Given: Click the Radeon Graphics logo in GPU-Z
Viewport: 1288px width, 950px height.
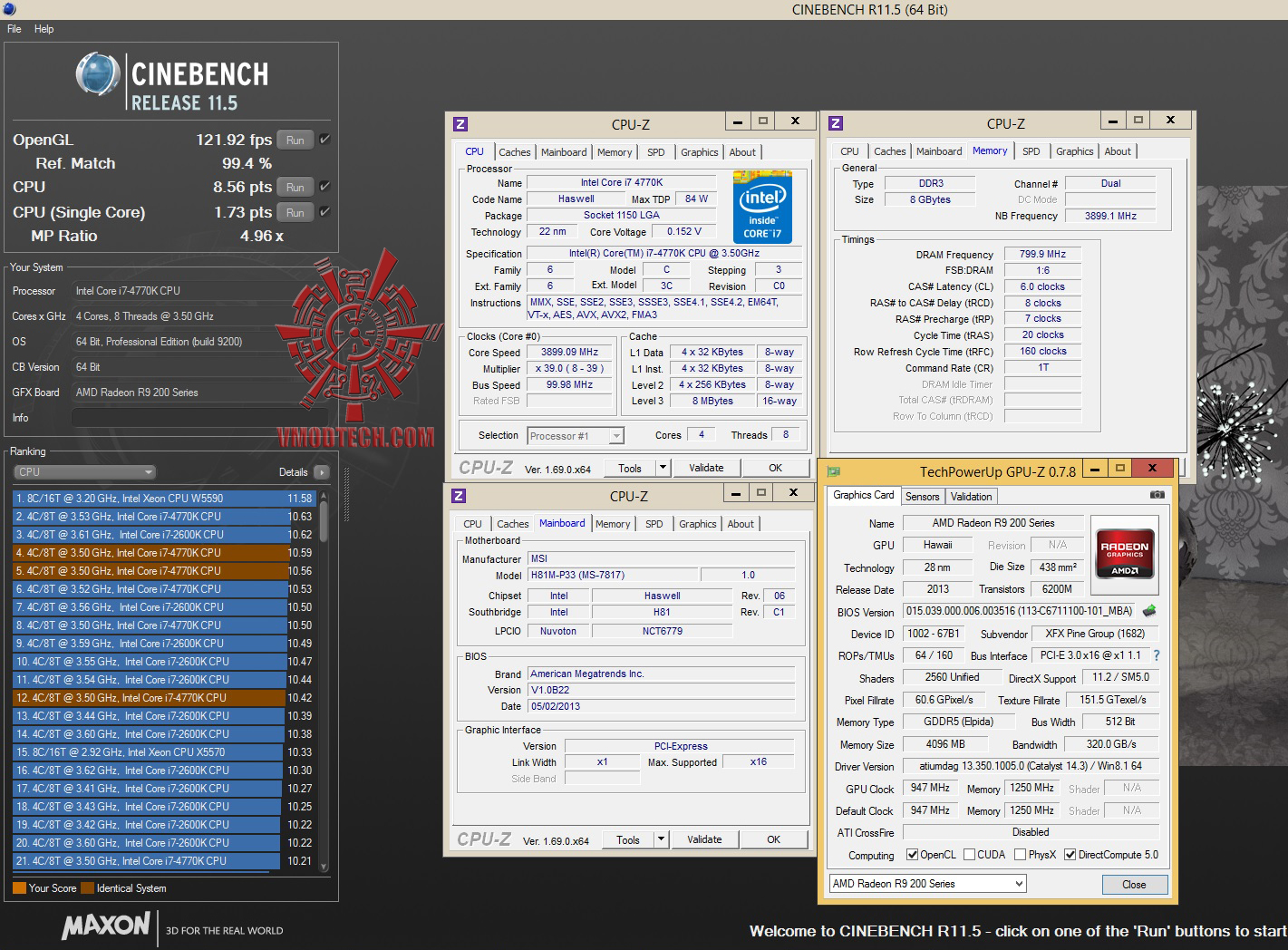Looking at the screenshot, I should pyautogui.click(x=1125, y=553).
